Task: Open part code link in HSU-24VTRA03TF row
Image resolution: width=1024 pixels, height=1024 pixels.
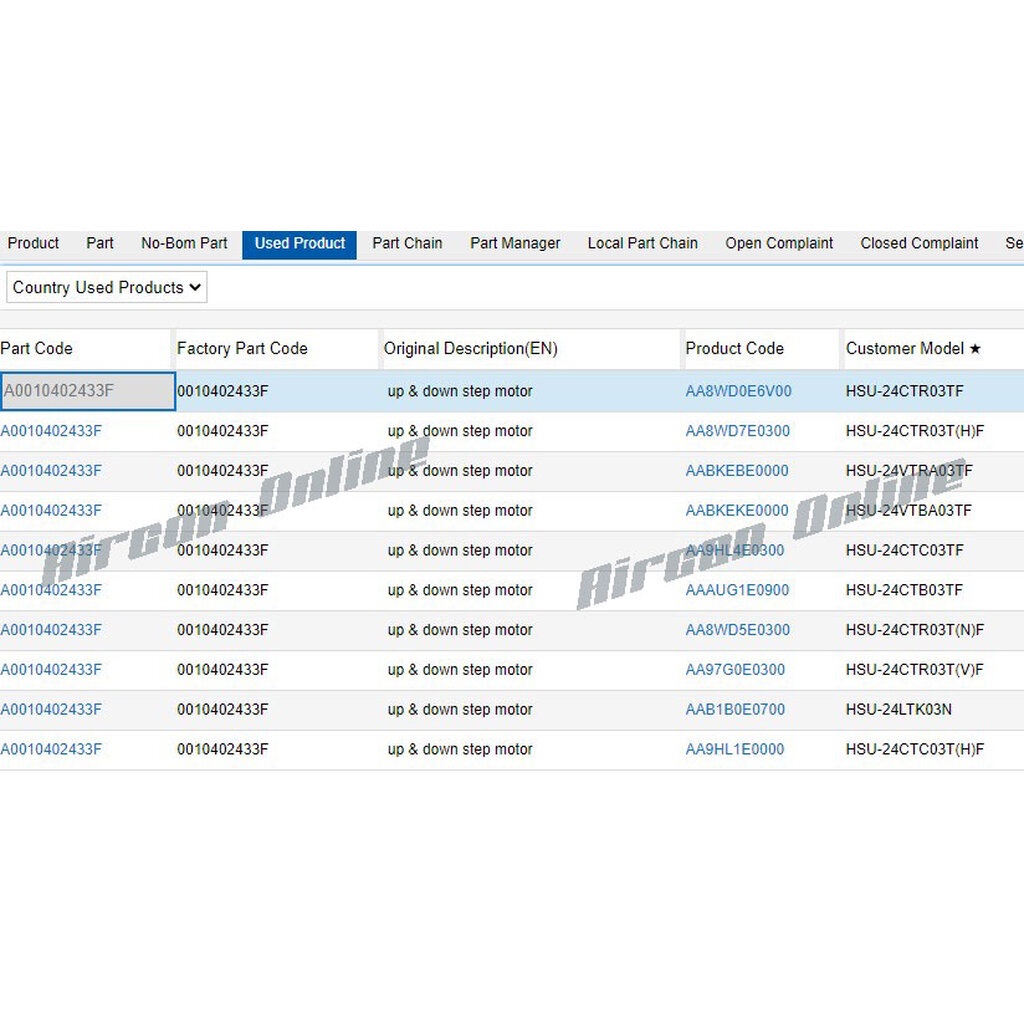Action: point(51,471)
